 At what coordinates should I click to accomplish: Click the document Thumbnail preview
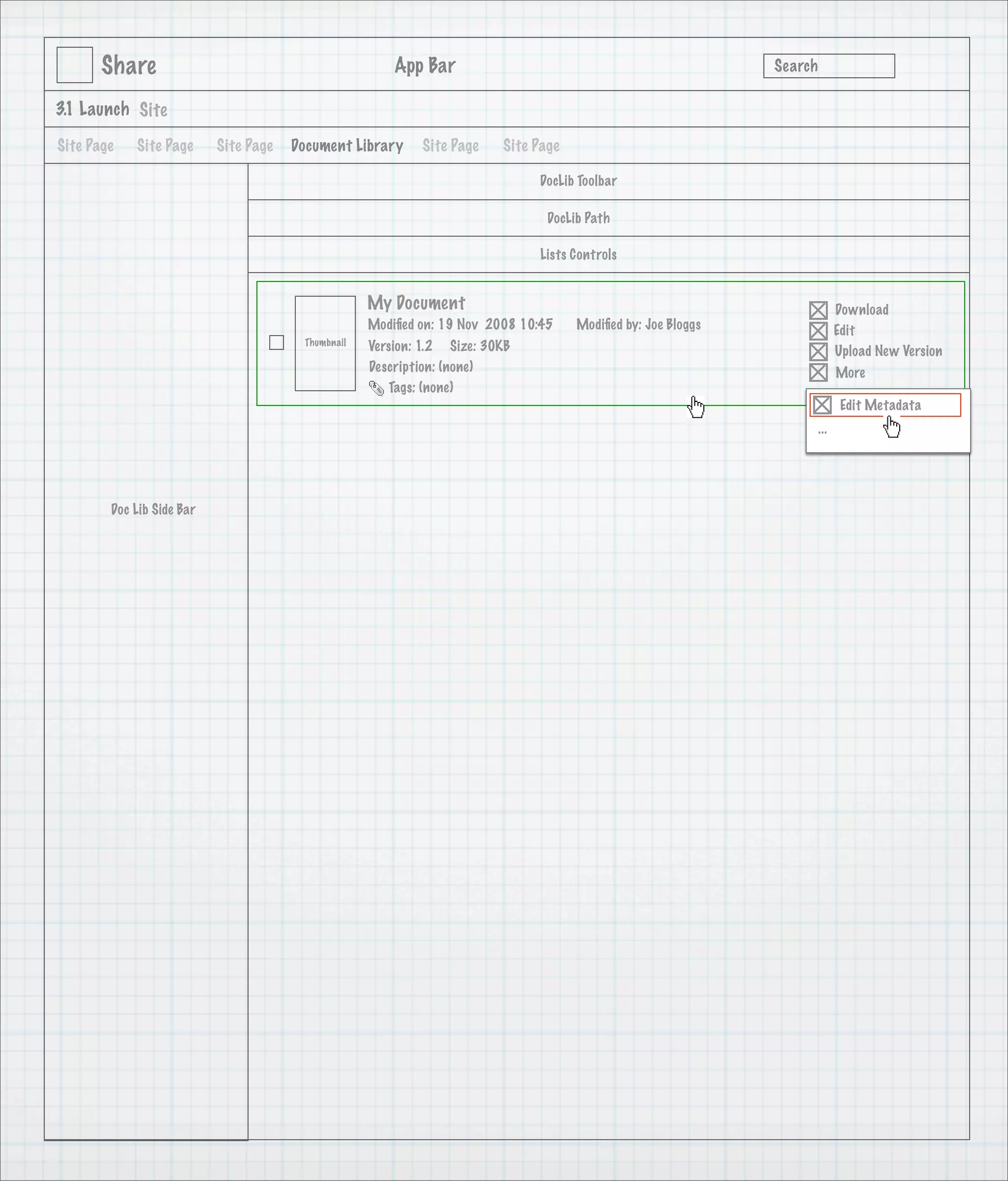click(x=325, y=343)
